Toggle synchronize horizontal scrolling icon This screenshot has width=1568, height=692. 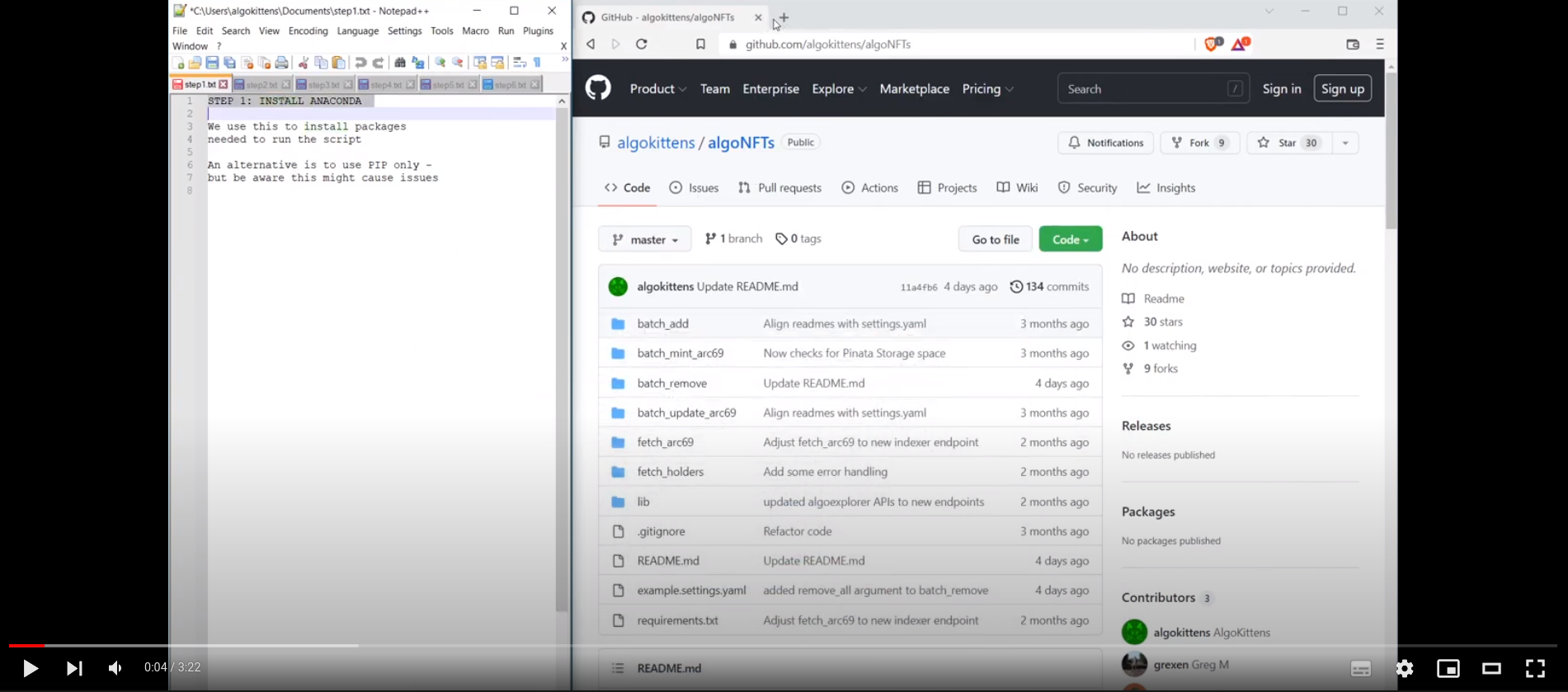497,63
